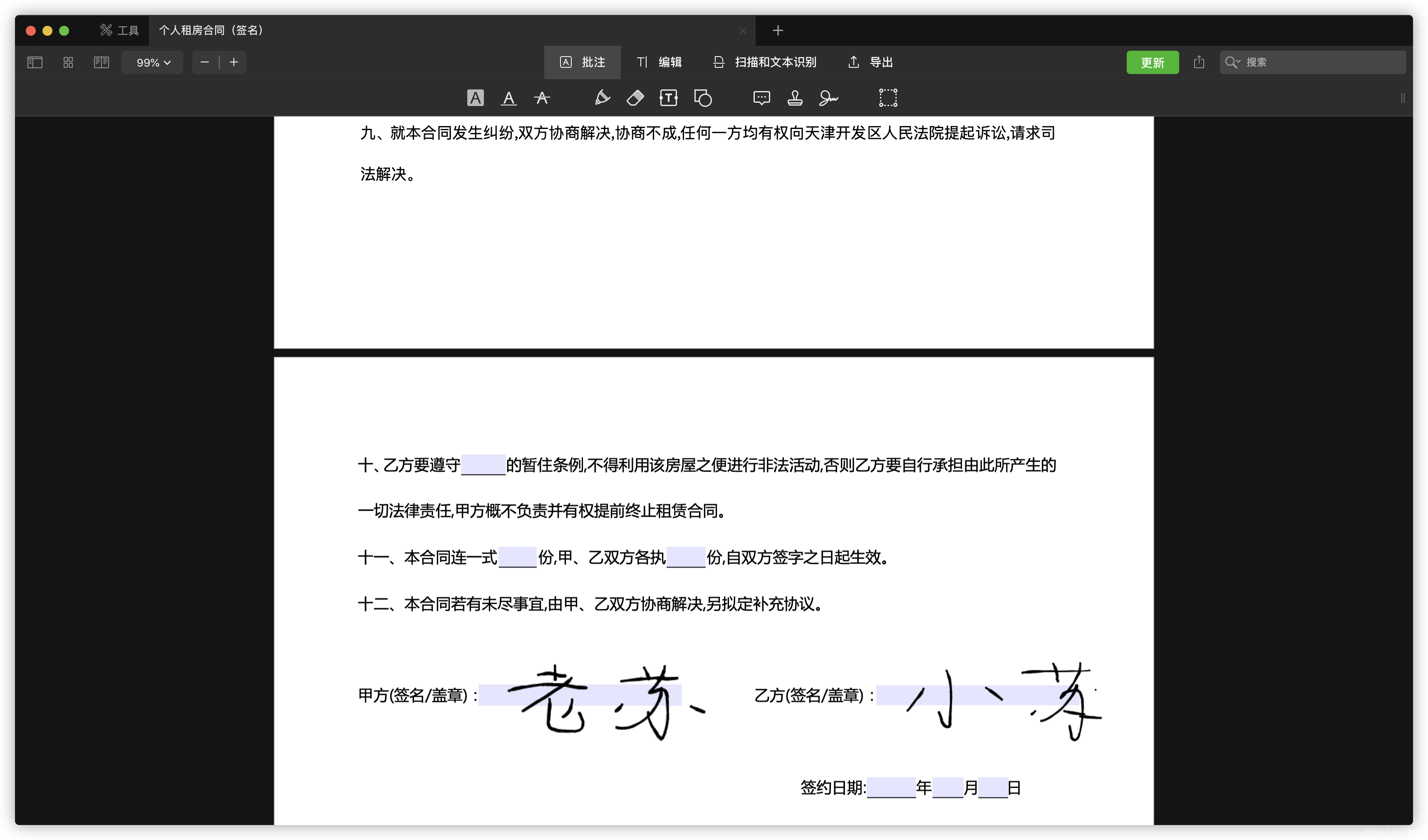Viewport: 1428px width, 840px height.
Task: Open the 99% zoom level dropdown
Action: [x=152, y=62]
